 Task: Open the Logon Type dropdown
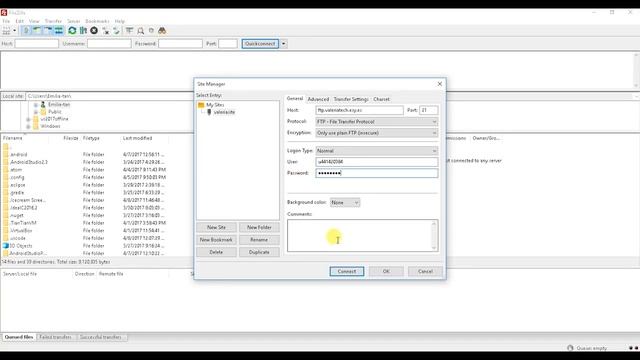point(376,151)
